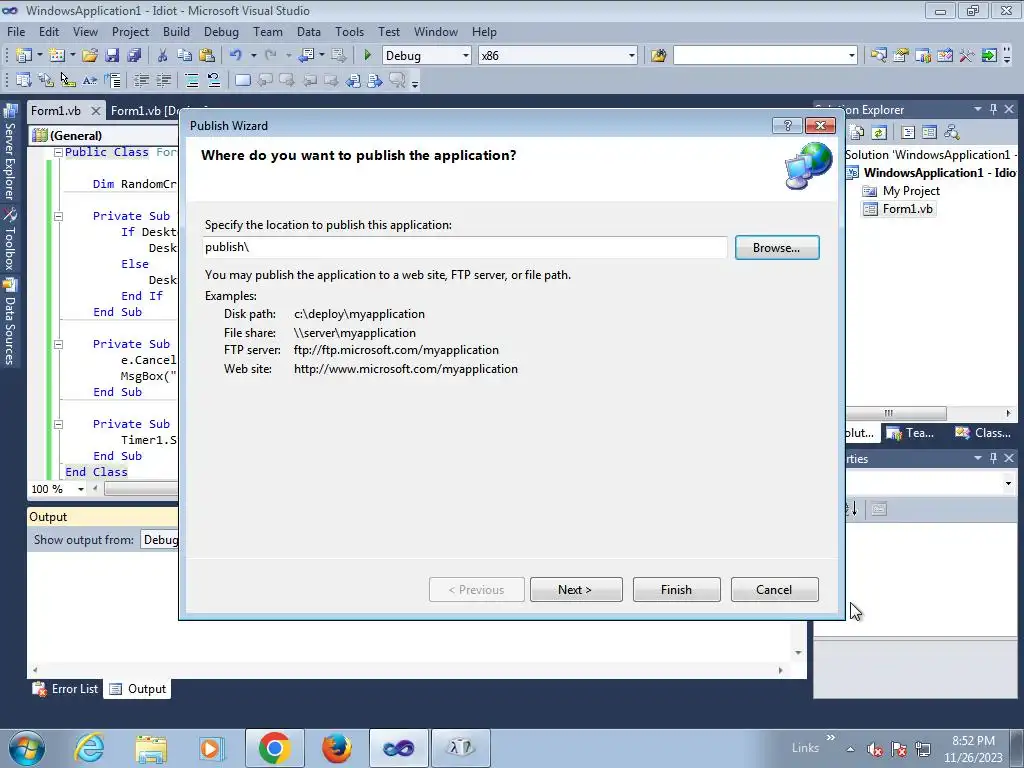Click the Toggle Bookmark toolbar icon
The image size is (1024, 768).
coord(242,80)
